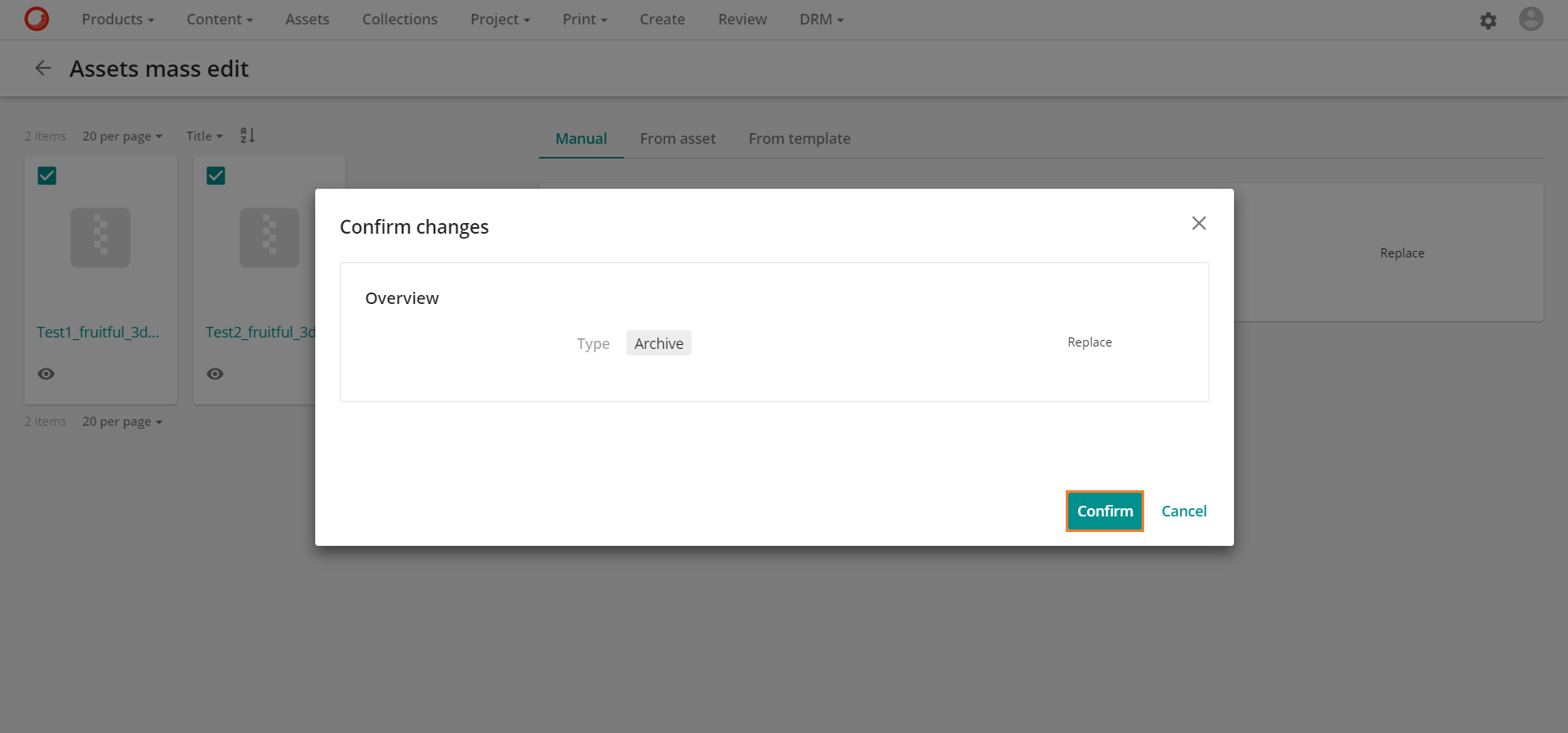Open the Test1_fruitful_3d asset link

(x=98, y=332)
